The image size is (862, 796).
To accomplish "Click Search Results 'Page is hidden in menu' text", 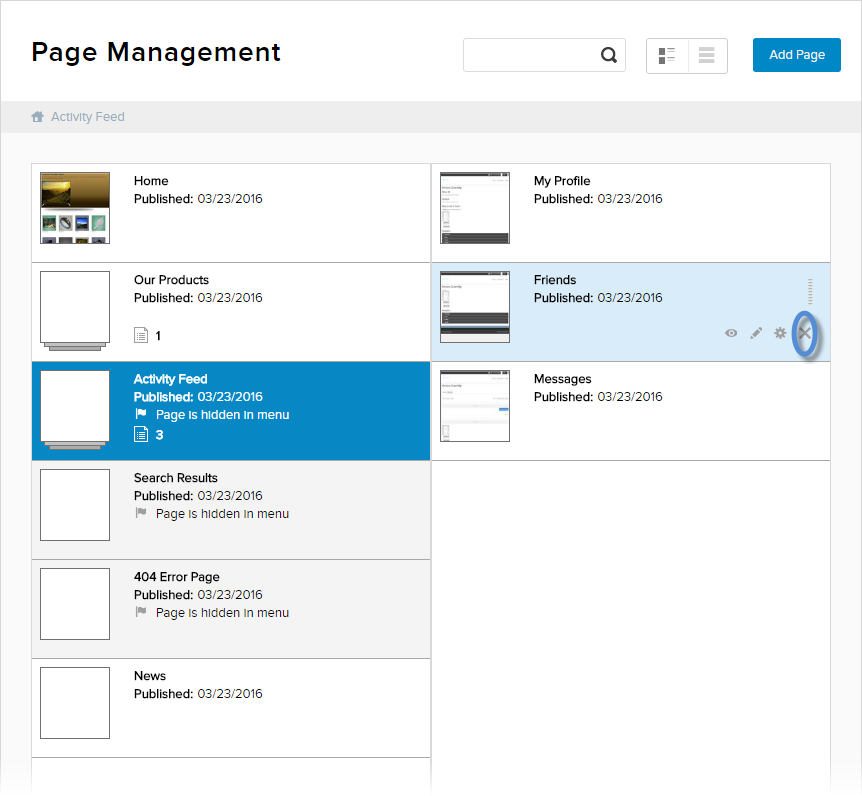I will [x=223, y=513].
